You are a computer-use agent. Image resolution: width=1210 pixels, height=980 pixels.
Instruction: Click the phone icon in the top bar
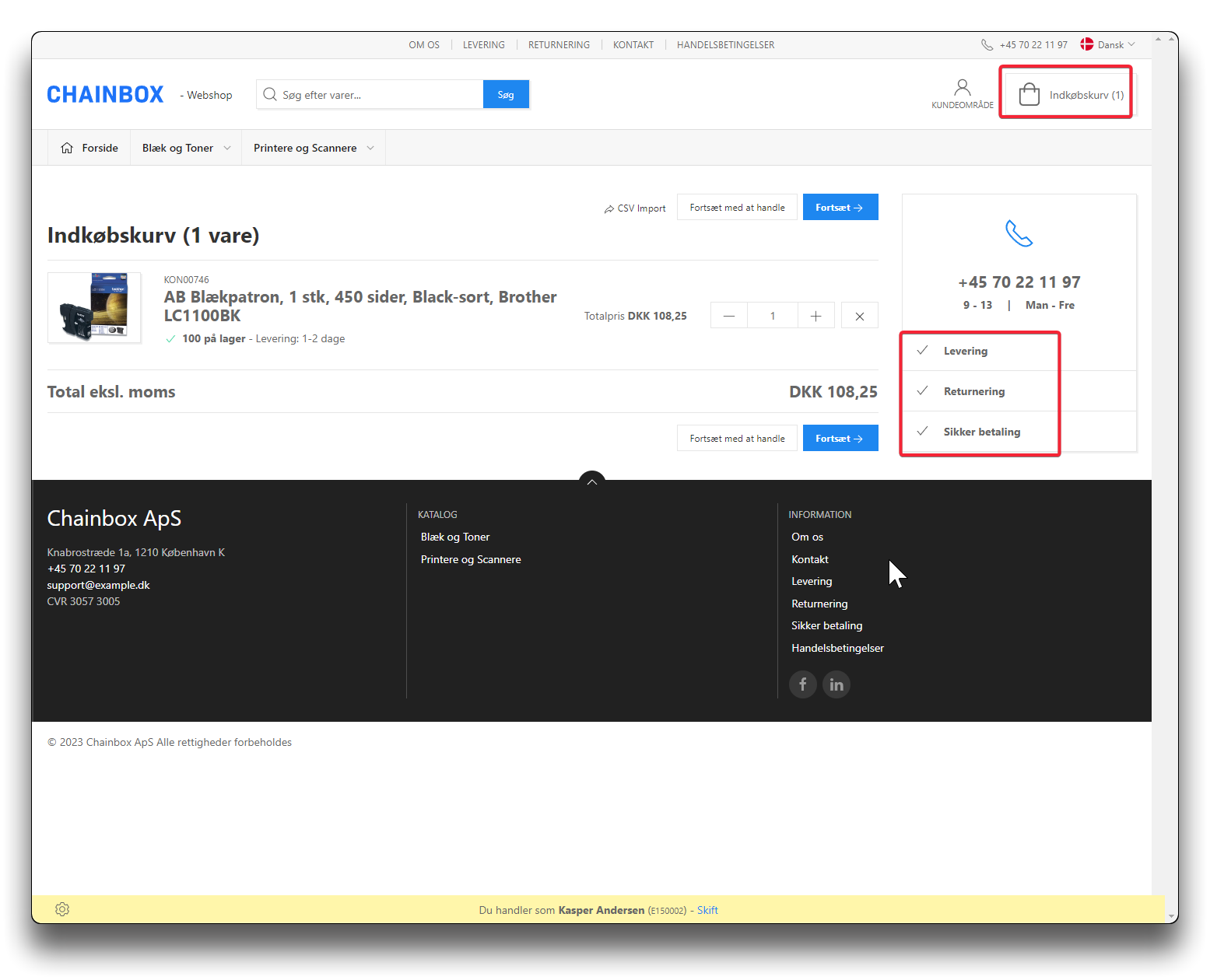pos(987,45)
